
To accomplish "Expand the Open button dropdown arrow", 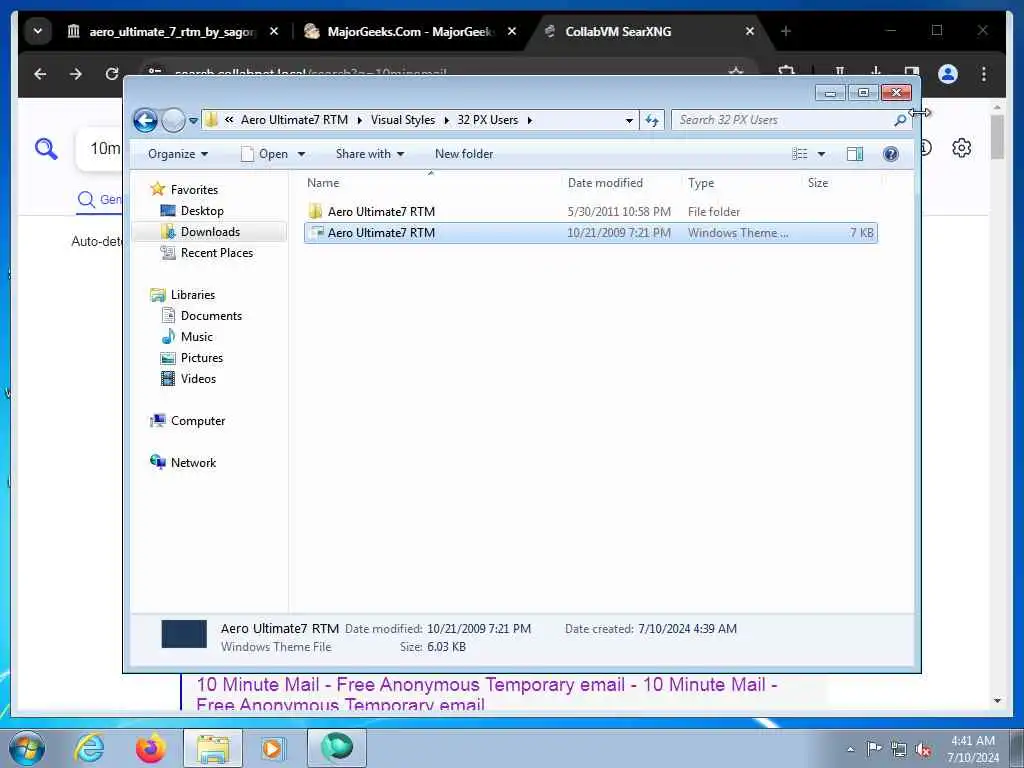I will 301,154.
